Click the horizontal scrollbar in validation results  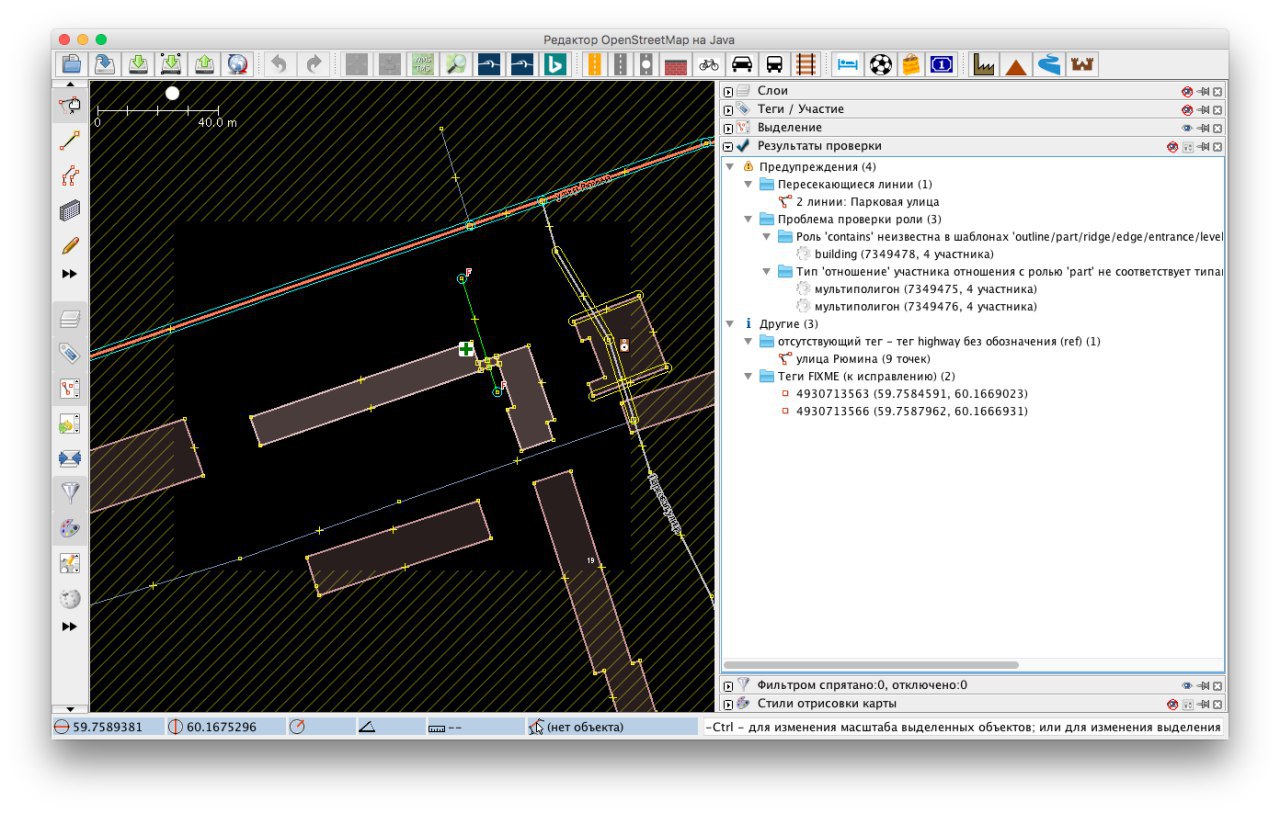tap(870, 665)
